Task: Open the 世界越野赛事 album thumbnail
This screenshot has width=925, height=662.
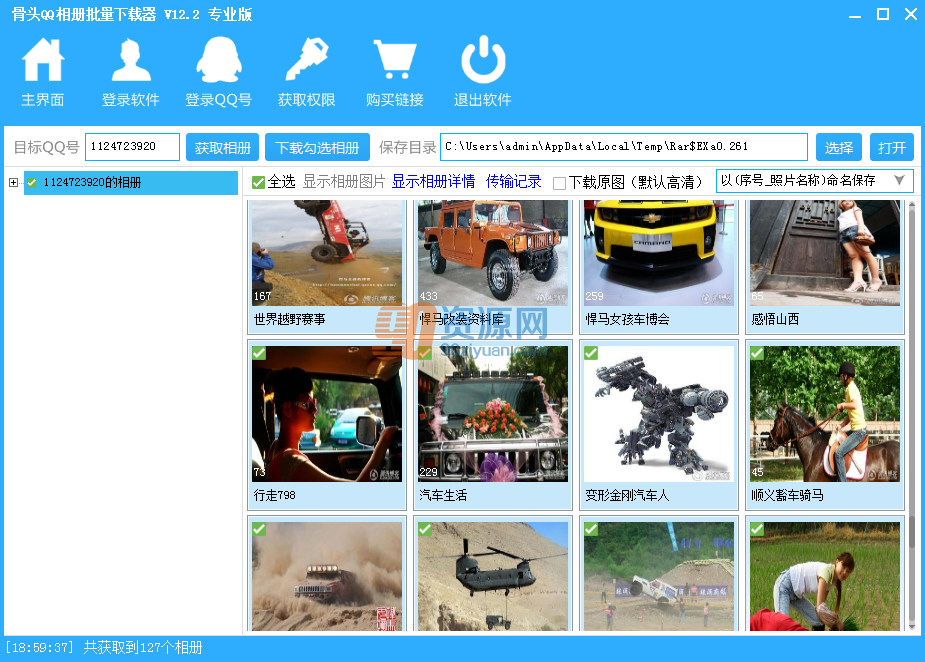Action: pyautogui.click(x=327, y=253)
